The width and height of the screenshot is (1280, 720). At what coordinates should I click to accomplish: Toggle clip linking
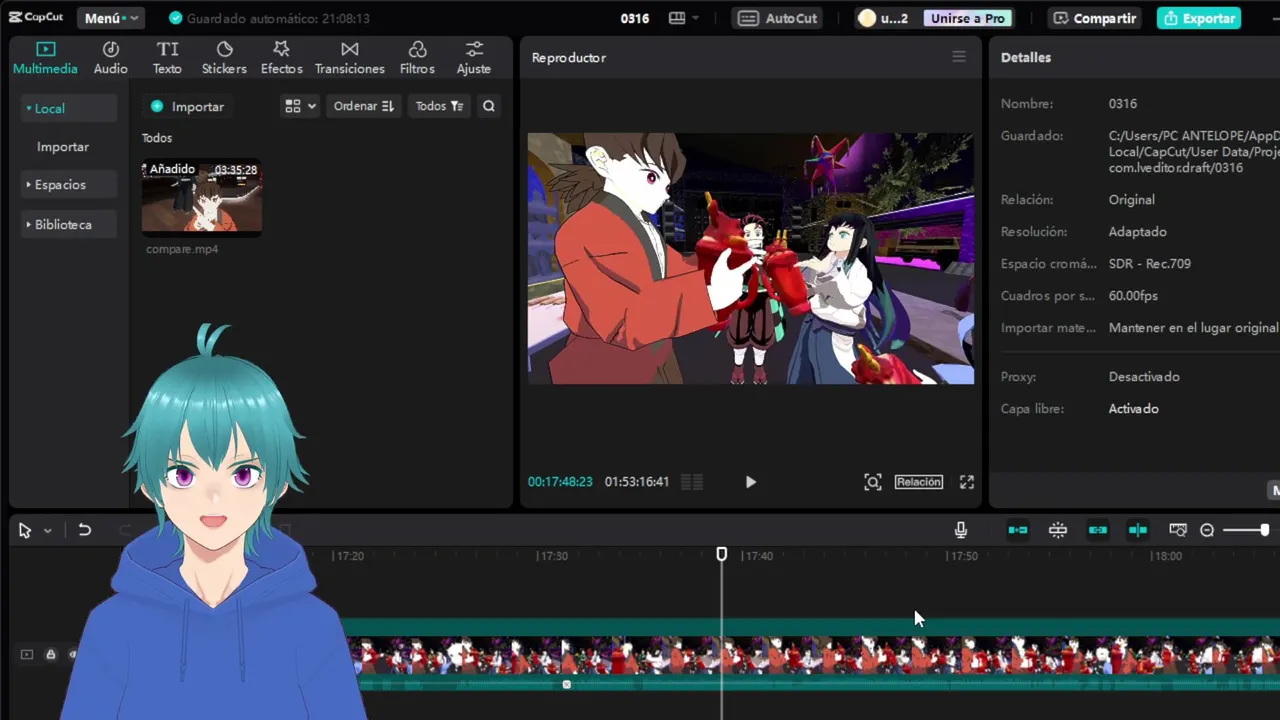pyautogui.click(x=1098, y=530)
